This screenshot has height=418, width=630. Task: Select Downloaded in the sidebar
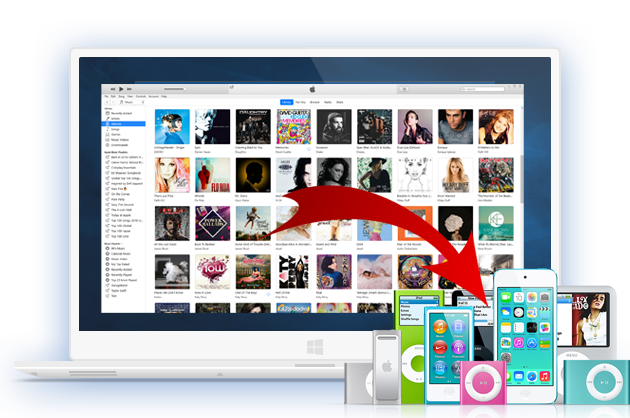click(119, 145)
